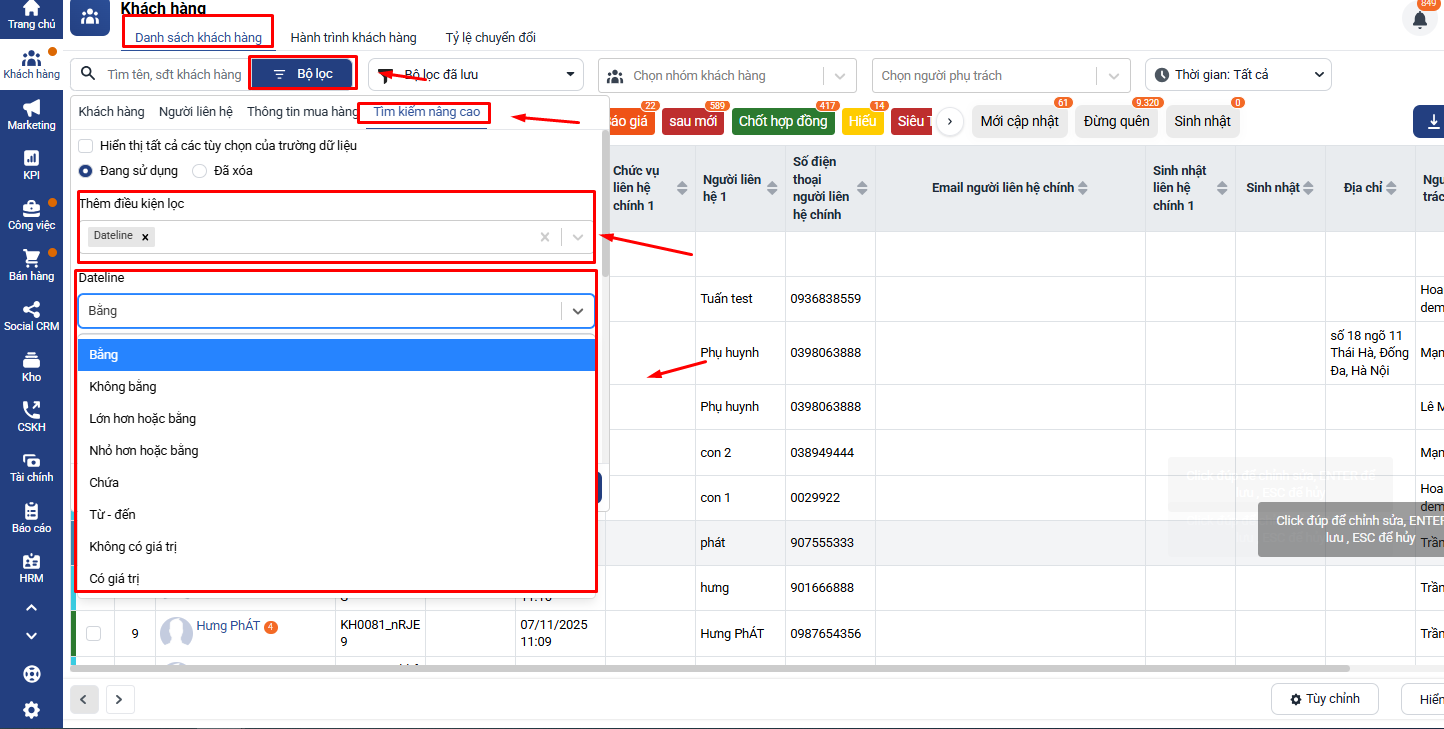Open Marketing module in sidebar
Image resolution: width=1444 pixels, height=729 pixels.
click(x=31, y=114)
